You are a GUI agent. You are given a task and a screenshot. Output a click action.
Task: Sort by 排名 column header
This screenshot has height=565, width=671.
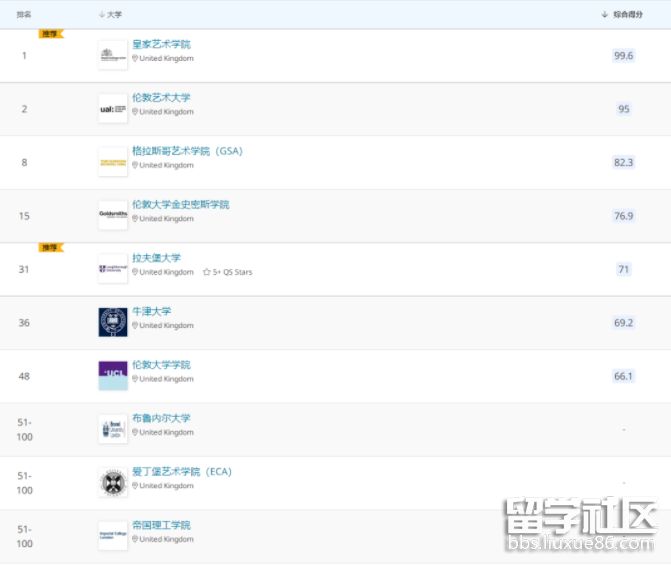coord(25,15)
